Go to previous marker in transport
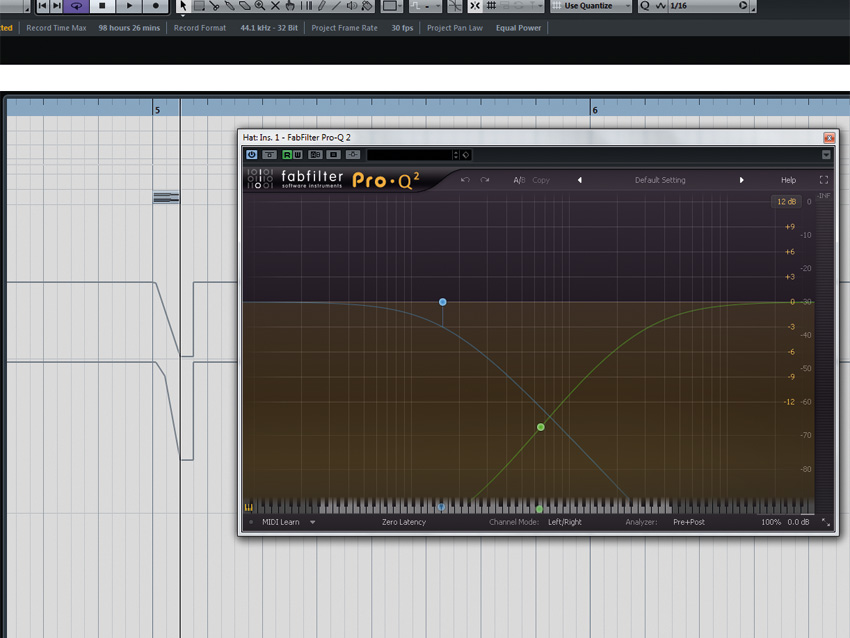Image resolution: width=850 pixels, height=638 pixels. (x=42, y=6)
